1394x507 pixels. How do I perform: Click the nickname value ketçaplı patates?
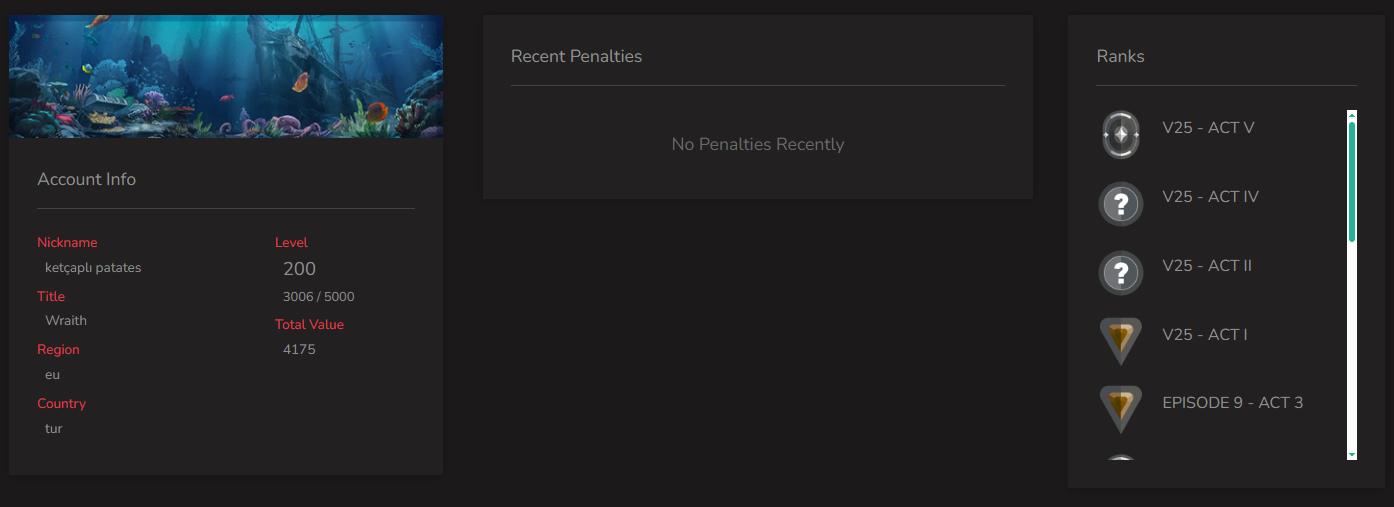point(93,268)
